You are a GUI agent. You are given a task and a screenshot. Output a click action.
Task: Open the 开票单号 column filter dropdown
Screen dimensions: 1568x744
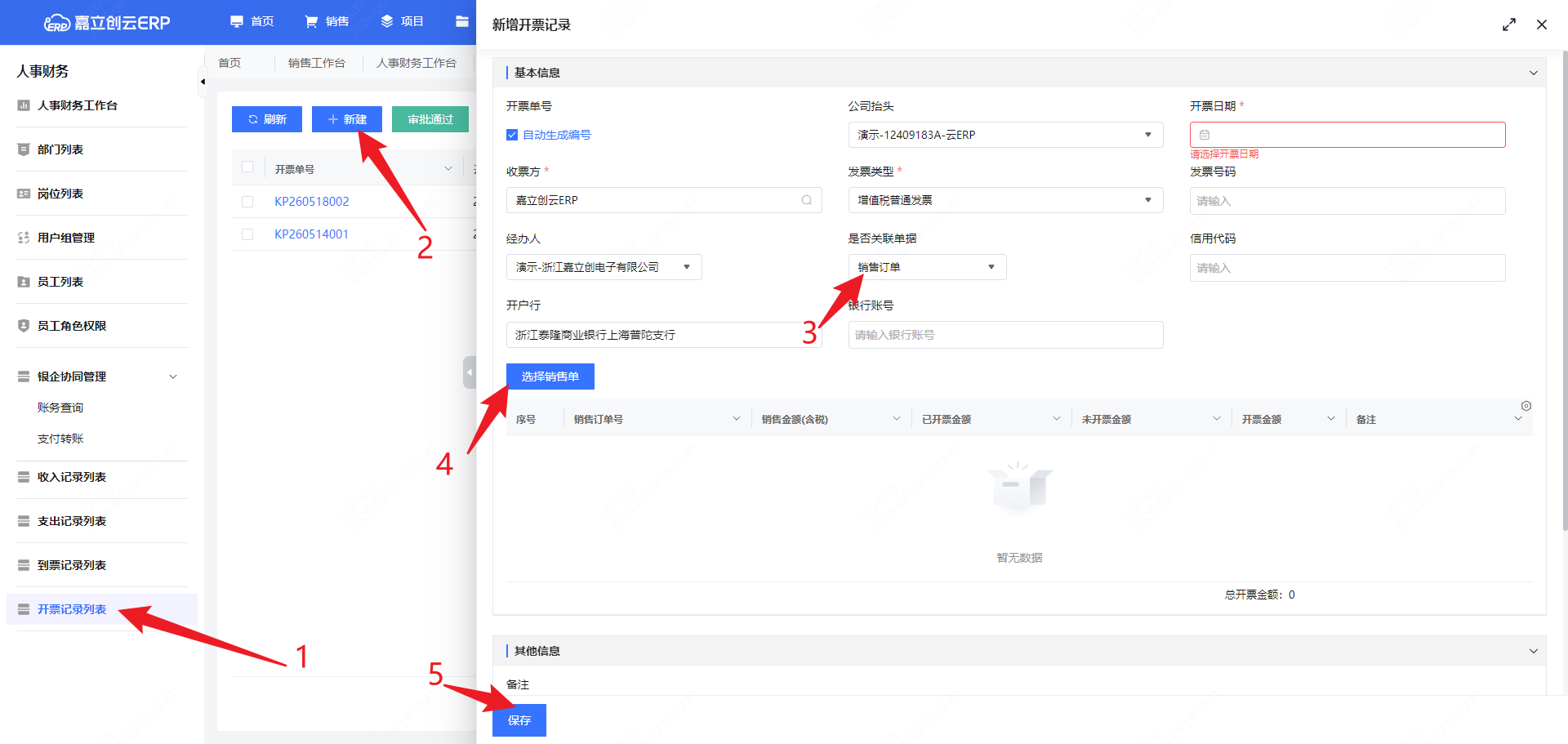448,169
